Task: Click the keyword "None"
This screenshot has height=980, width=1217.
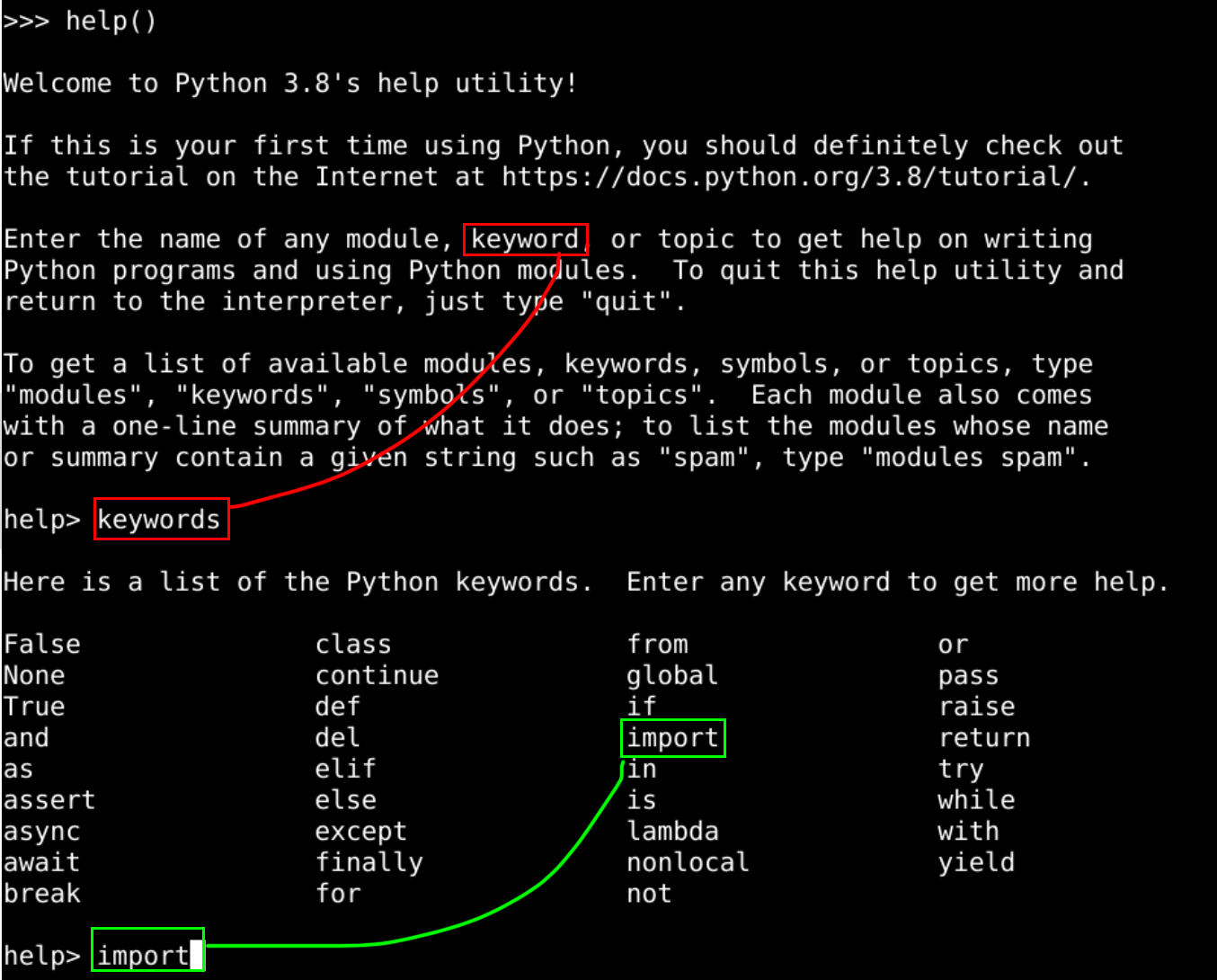Action: [34, 675]
